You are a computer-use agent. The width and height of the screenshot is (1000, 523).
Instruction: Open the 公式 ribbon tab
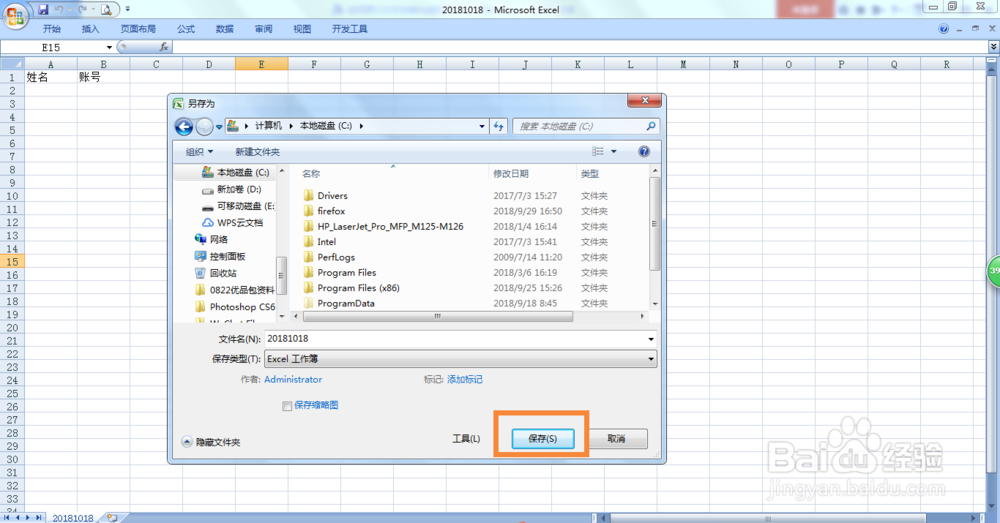point(186,29)
